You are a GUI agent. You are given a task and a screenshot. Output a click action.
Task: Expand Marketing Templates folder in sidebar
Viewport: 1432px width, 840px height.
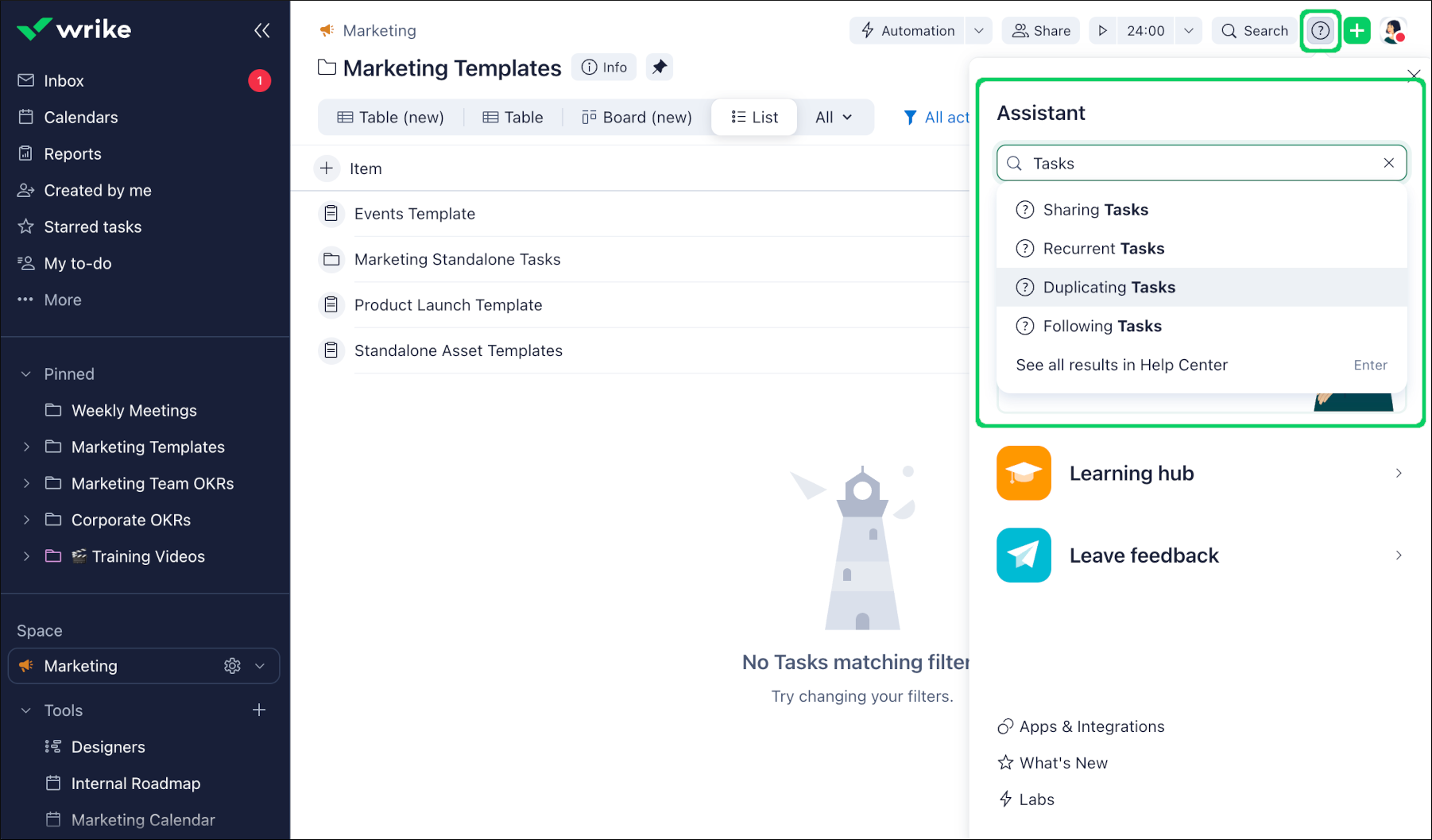[26, 447]
